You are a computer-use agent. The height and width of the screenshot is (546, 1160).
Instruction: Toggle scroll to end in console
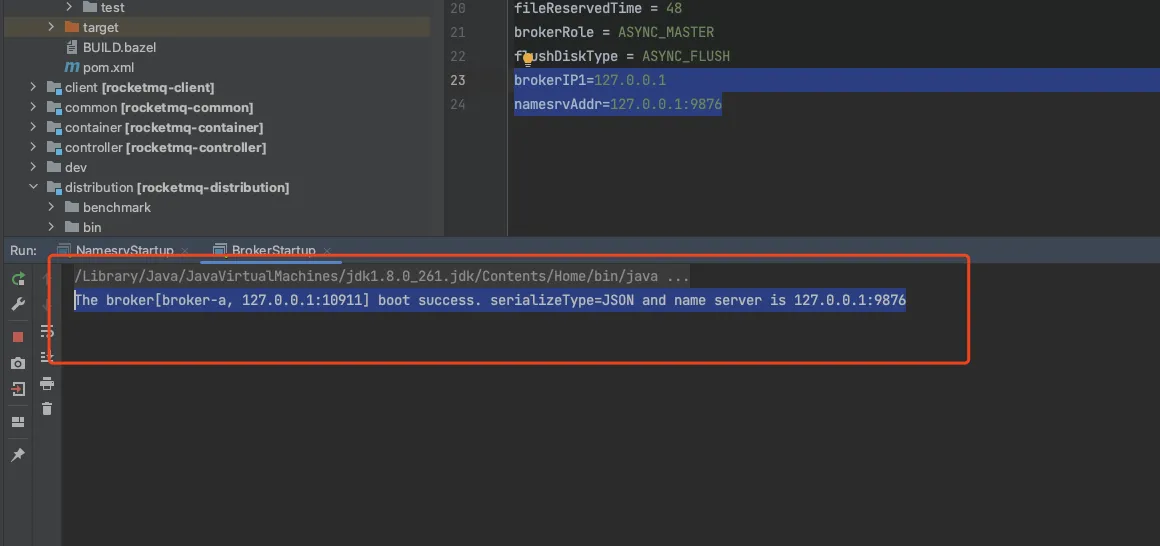click(x=46, y=357)
